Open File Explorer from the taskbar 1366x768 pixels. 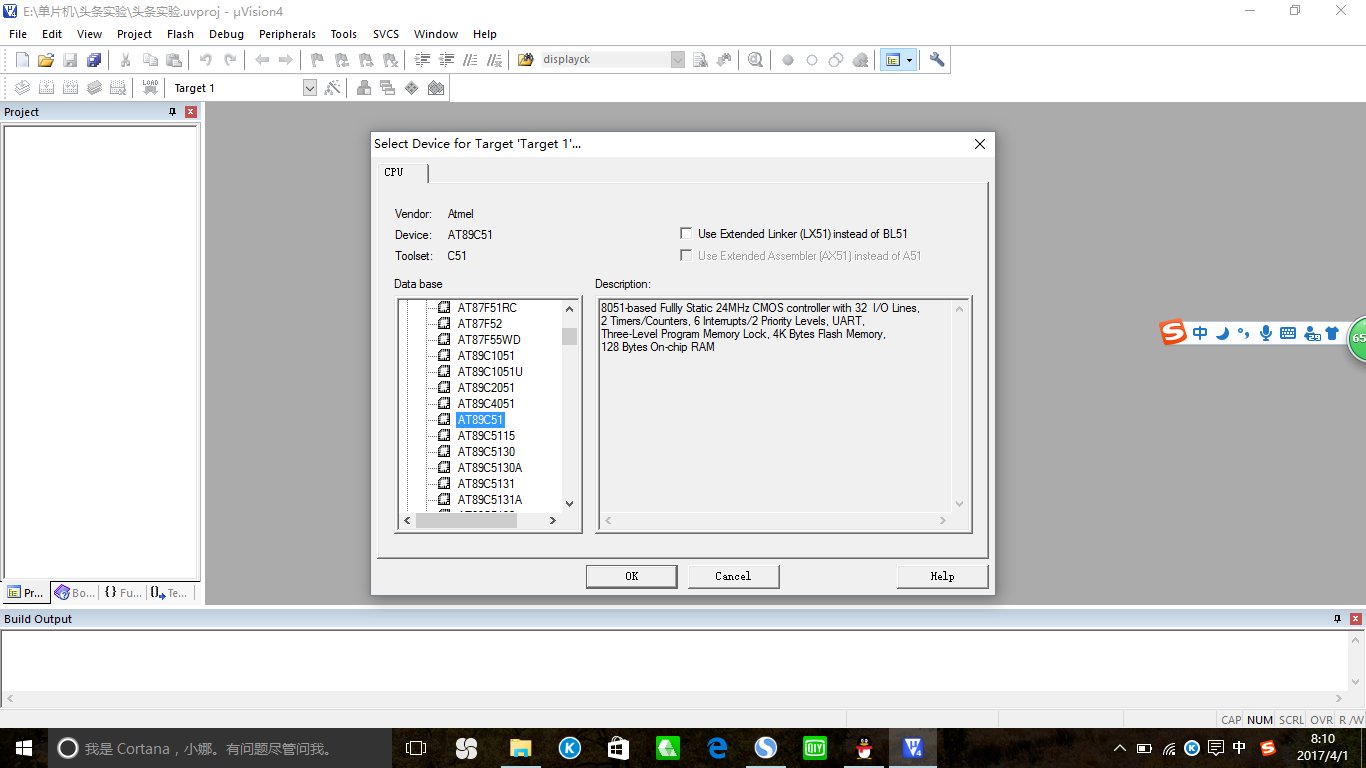[520, 748]
